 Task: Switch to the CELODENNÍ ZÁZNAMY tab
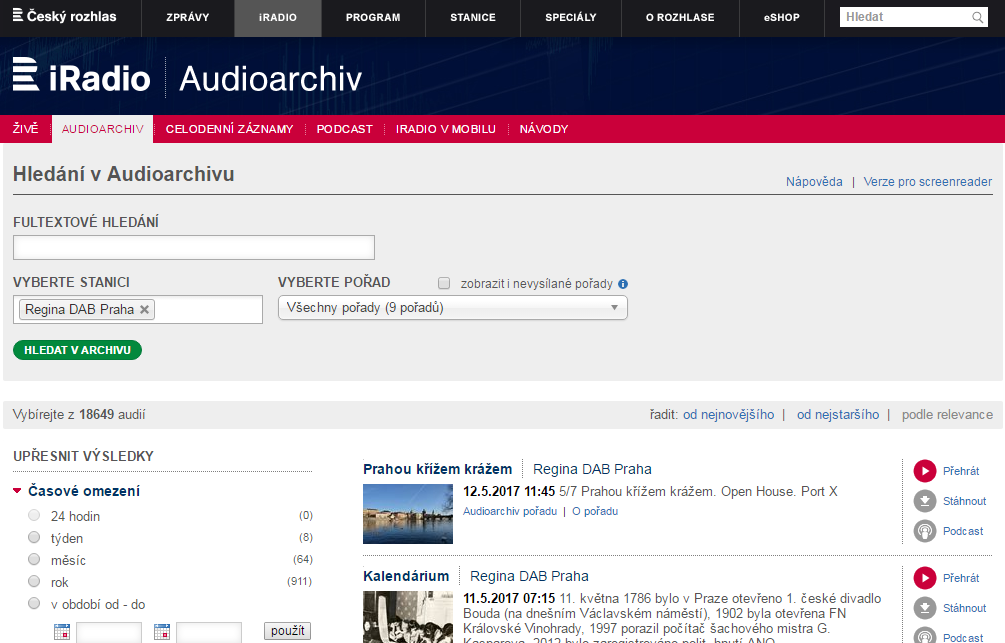point(229,129)
